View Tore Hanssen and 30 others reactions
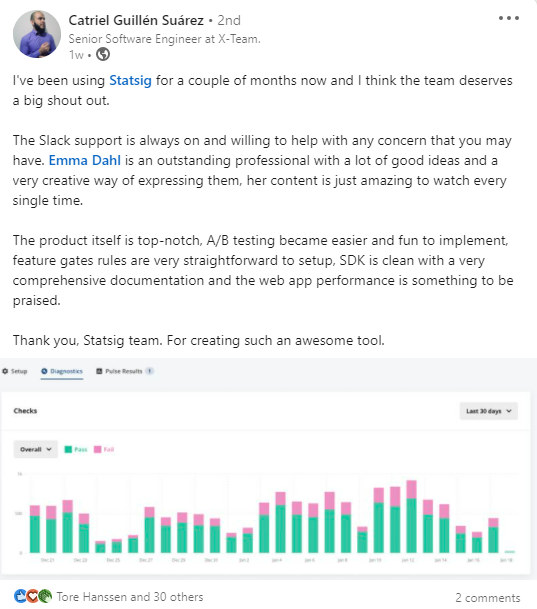Screen dimensions: 537x609 coord(130,597)
